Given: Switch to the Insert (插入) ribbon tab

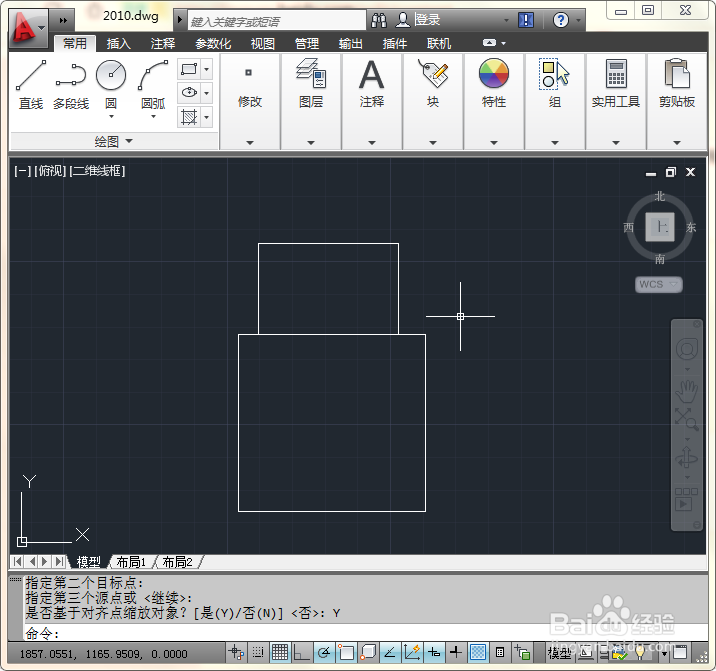Looking at the screenshot, I should (119, 43).
